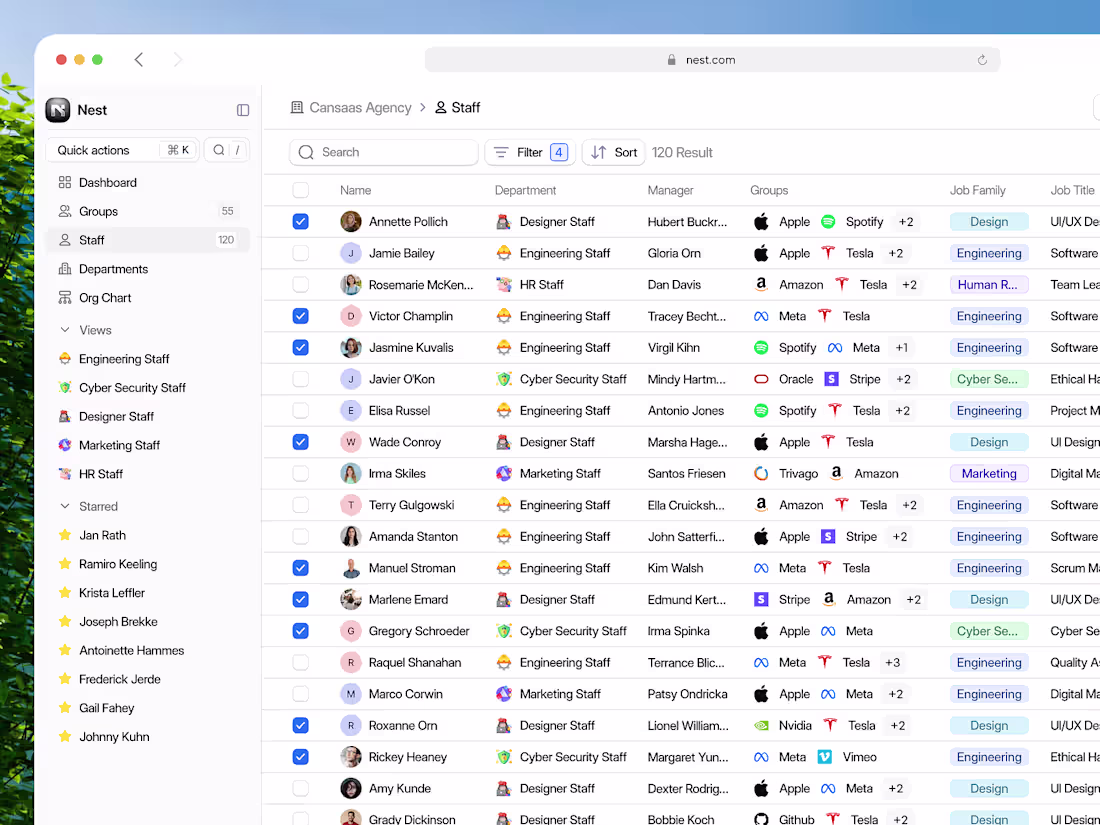Open the Nest app logo menu
This screenshot has height=825, width=1100.
point(57,110)
